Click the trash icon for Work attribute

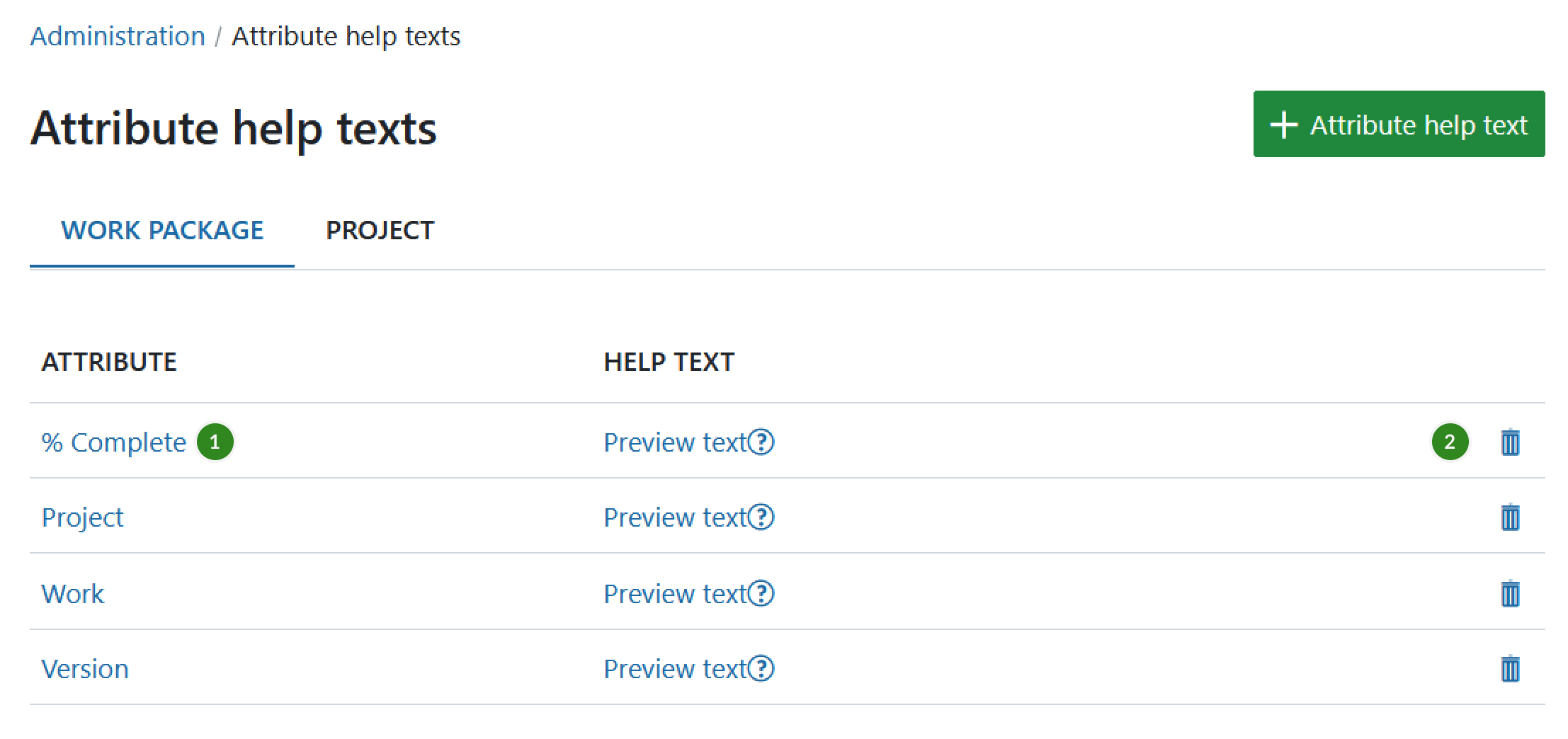[x=1509, y=593]
